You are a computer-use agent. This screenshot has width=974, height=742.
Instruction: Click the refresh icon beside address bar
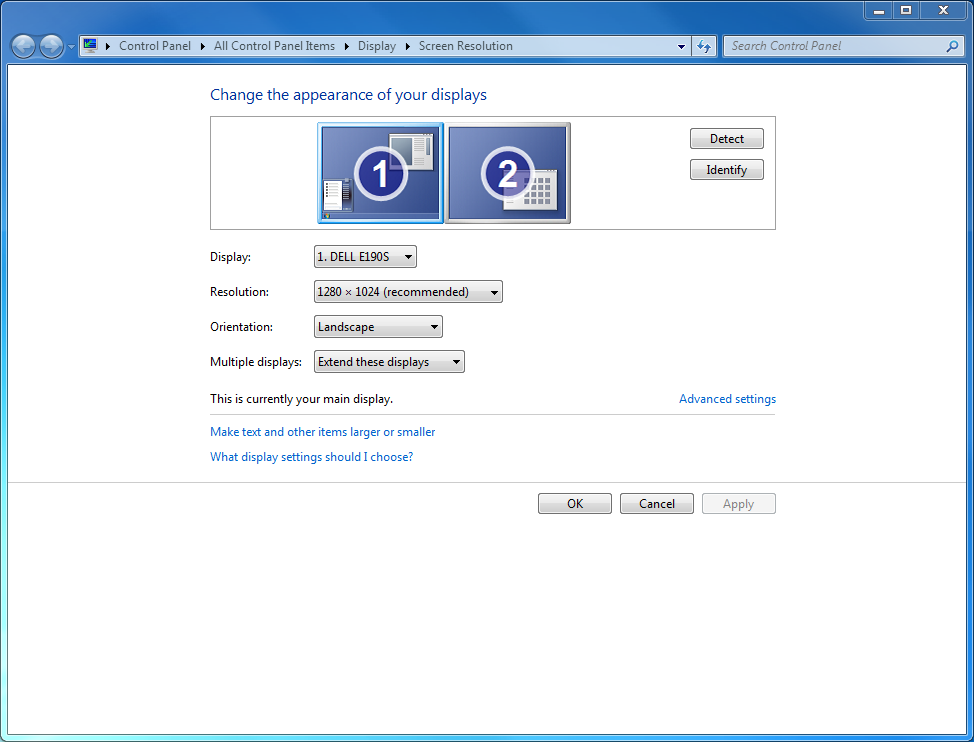coord(704,46)
